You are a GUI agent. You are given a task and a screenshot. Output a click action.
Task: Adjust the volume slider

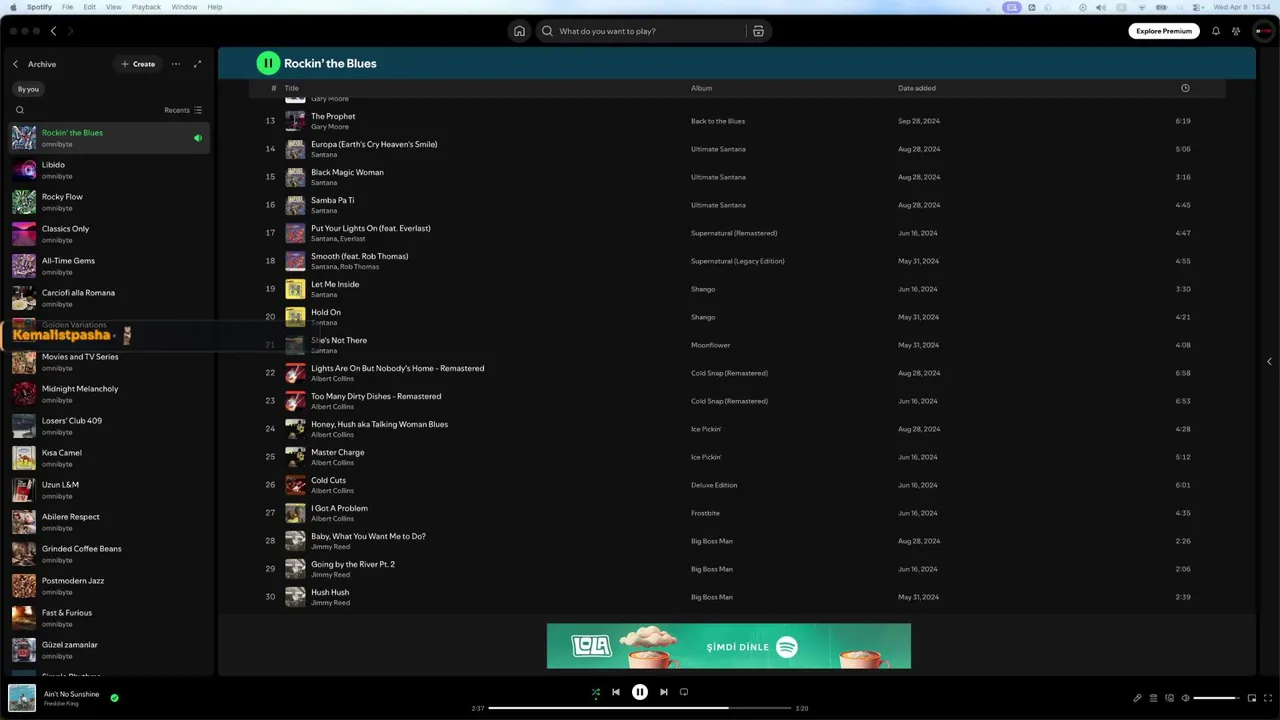(1217, 698)
